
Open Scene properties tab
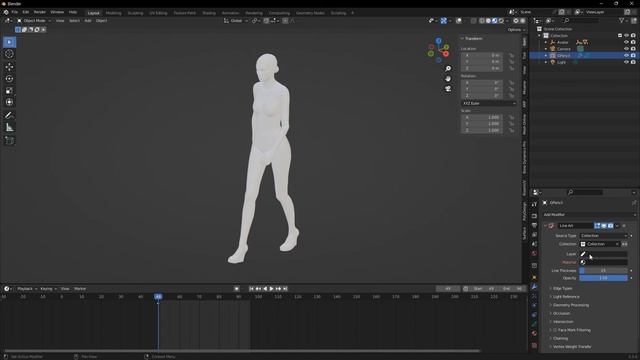tap(534, 244)
